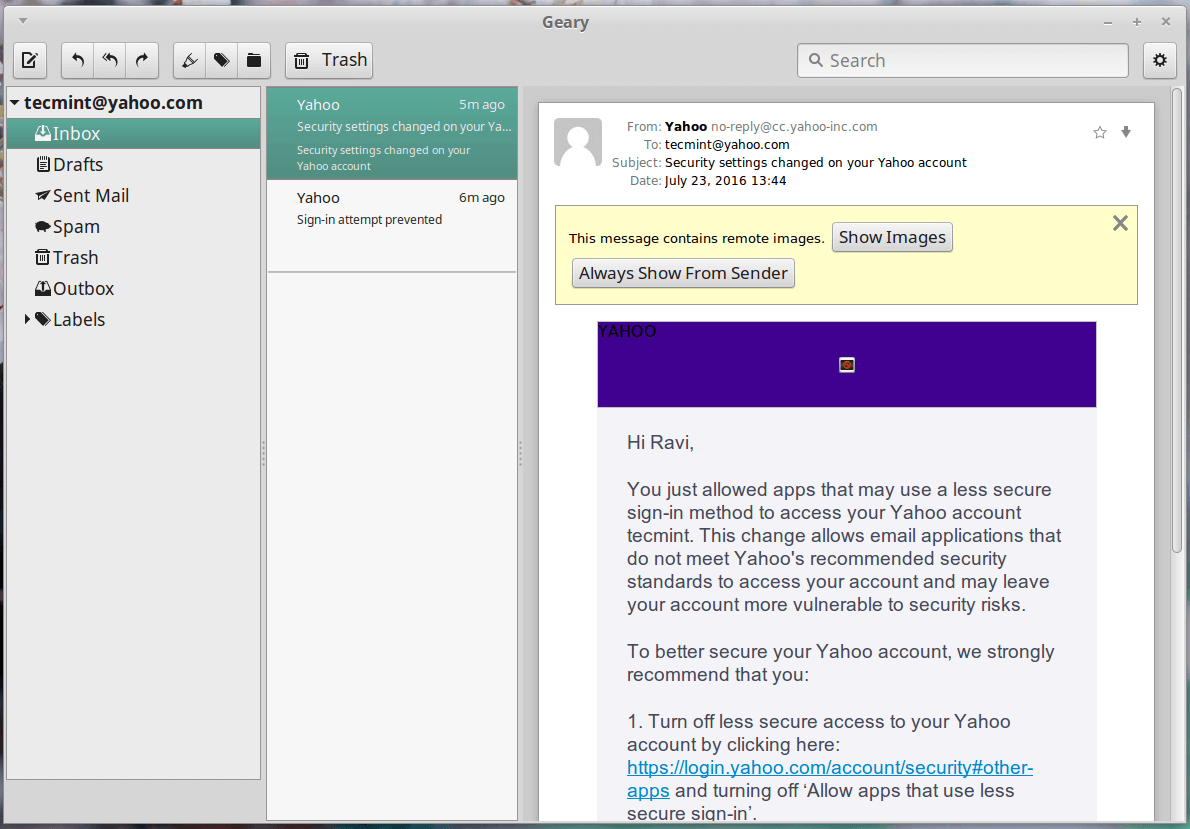
Task: Click the Labels tag icon in sidebar
Action: pos(42,320)
